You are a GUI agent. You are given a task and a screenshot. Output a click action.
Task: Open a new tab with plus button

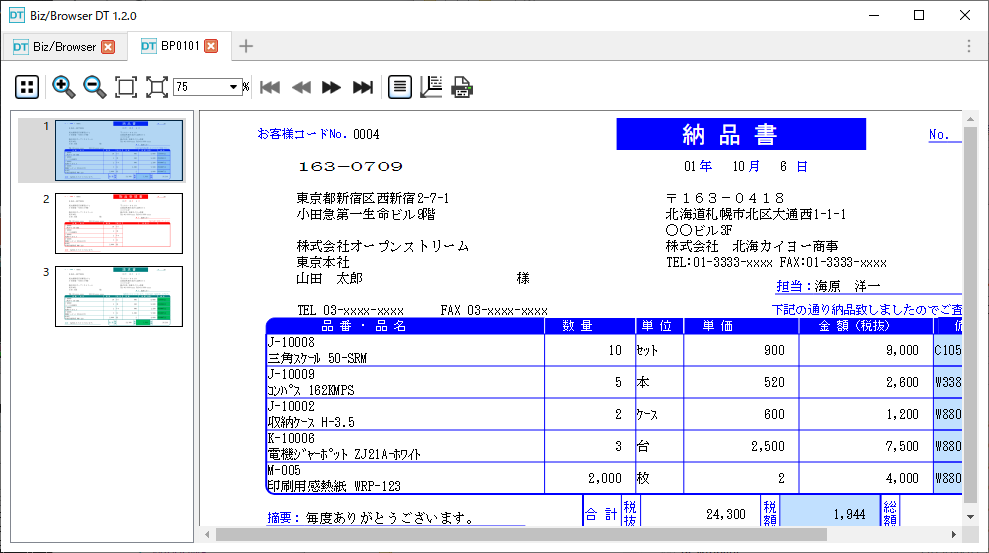[x=246, y=46]
